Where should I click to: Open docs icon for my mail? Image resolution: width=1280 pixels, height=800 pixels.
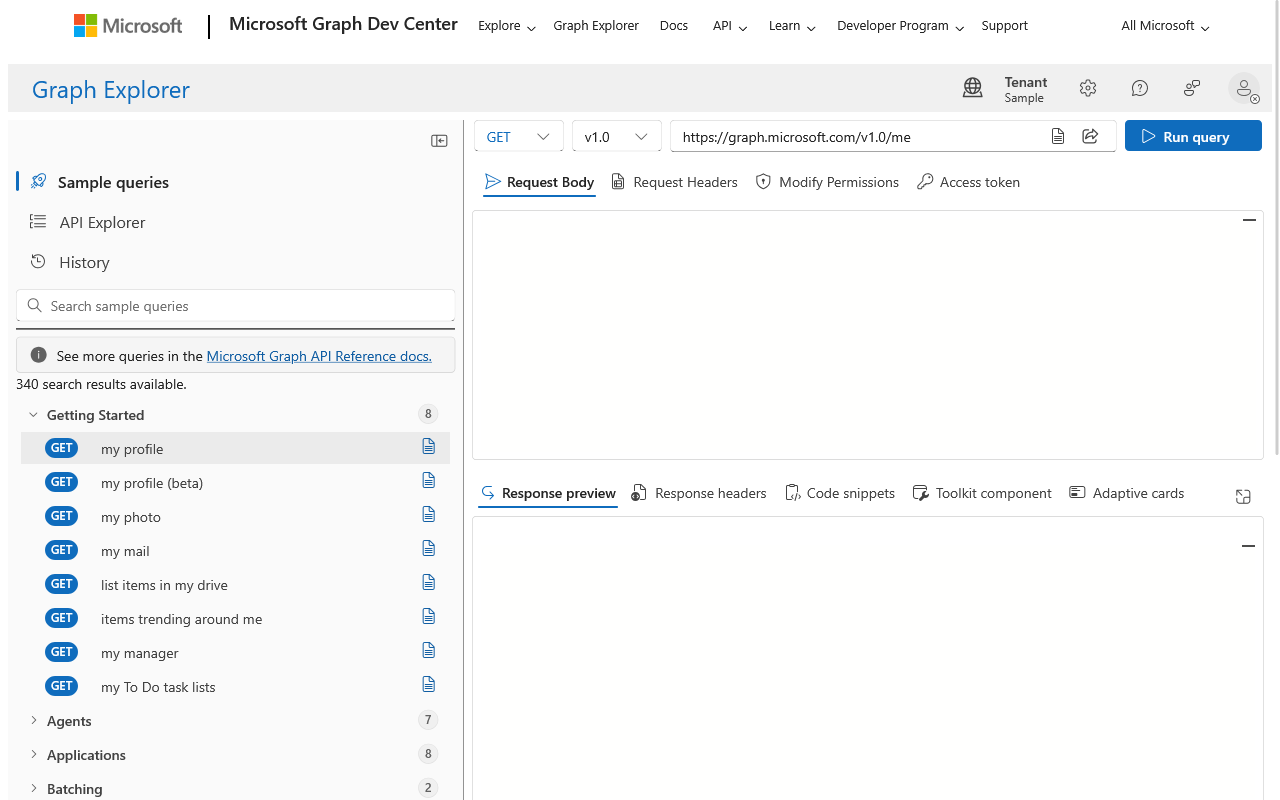(x=429, y=548)
